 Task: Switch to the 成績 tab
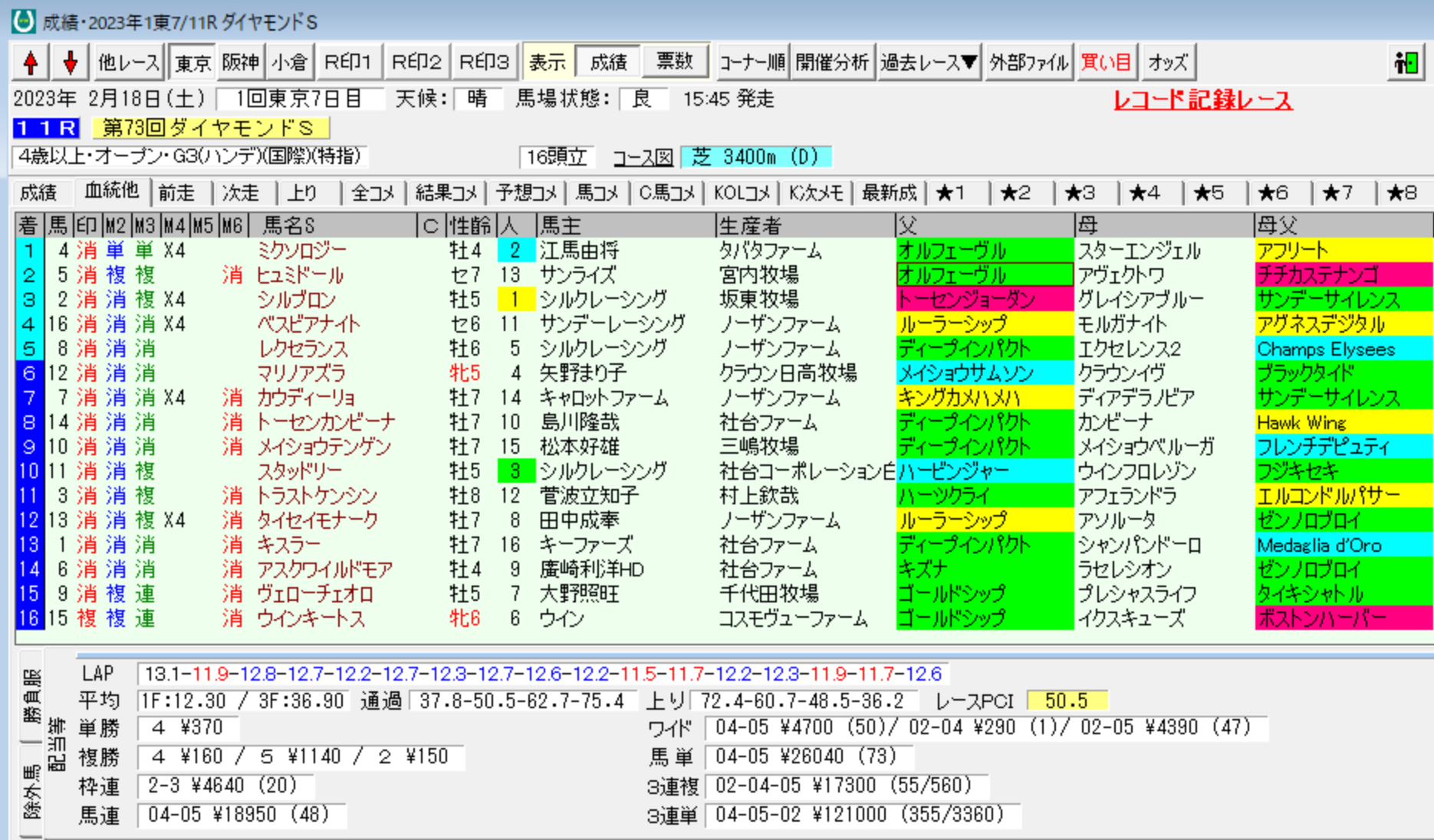[38, 192]
